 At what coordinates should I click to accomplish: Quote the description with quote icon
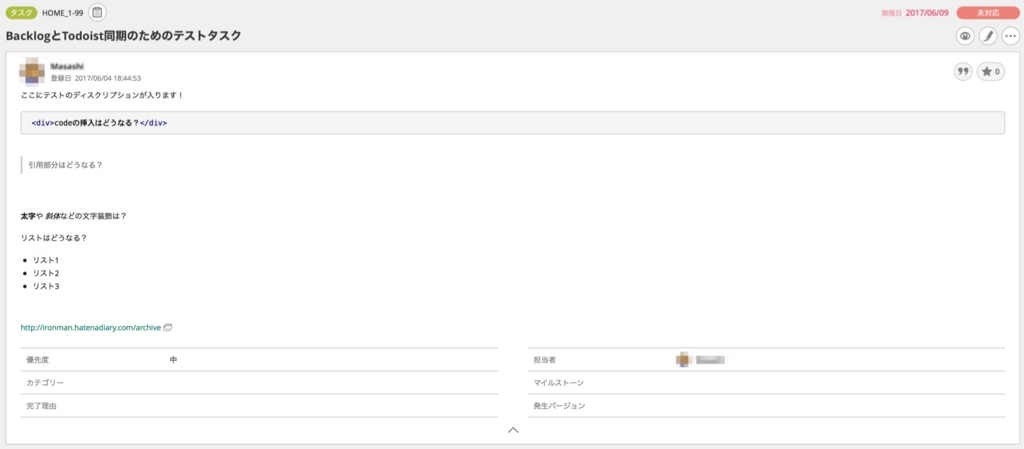[x=963, y=72]
